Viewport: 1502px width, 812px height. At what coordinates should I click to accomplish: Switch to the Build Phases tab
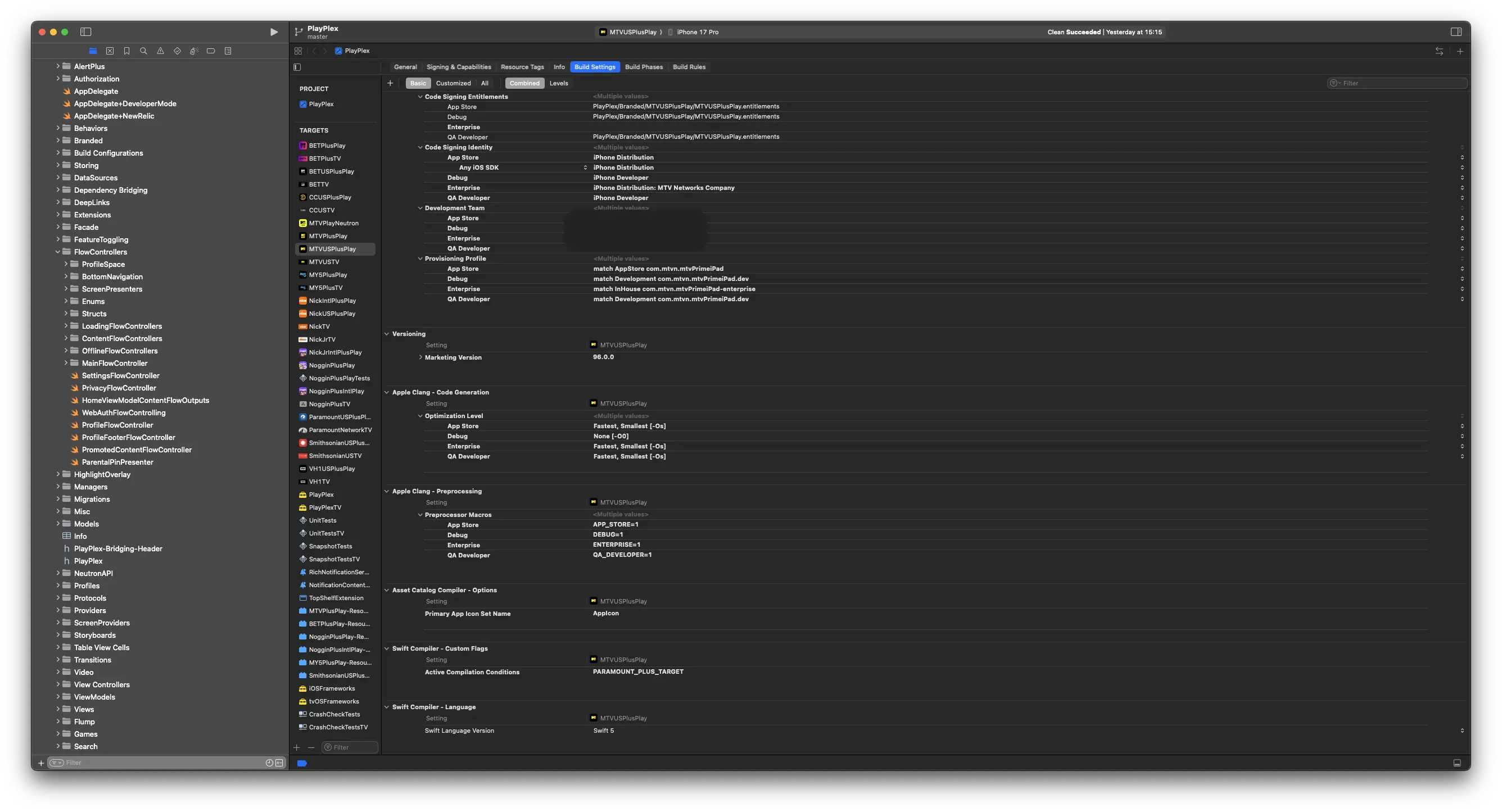[644, 66]
